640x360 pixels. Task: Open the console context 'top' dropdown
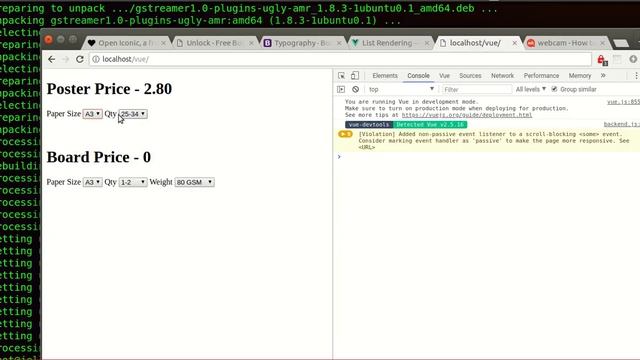click(x=401, y=89)
